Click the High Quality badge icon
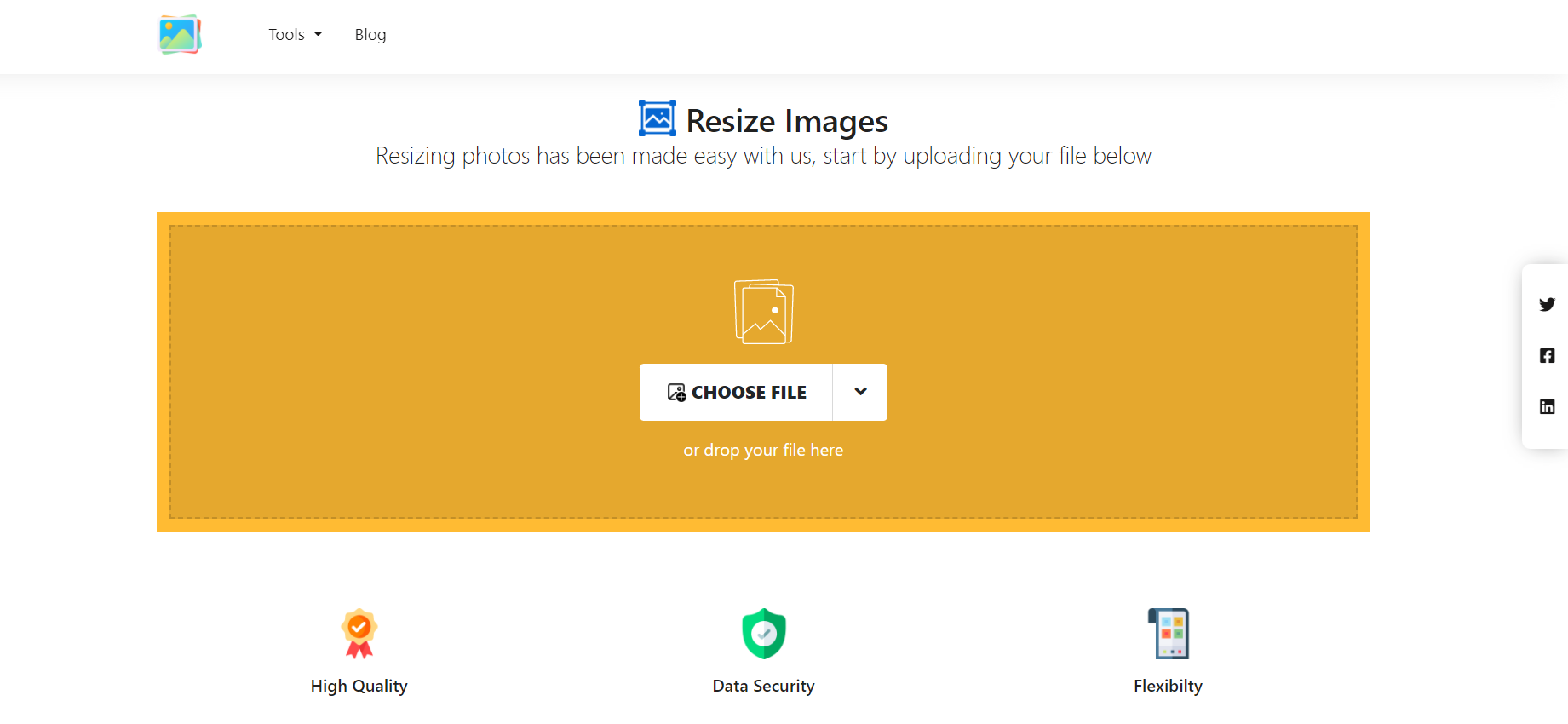 click(359, 633)
